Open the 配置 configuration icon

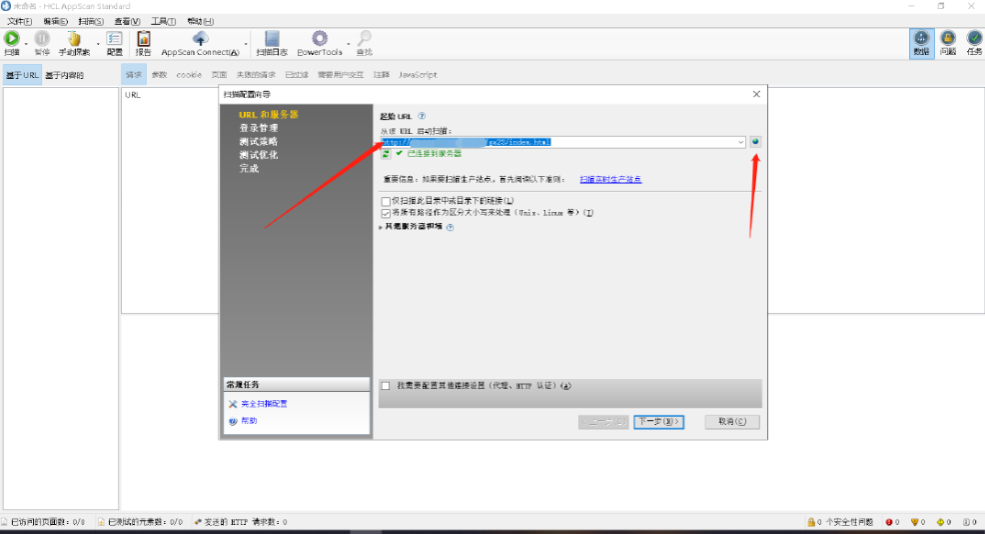tap(114, 38)
